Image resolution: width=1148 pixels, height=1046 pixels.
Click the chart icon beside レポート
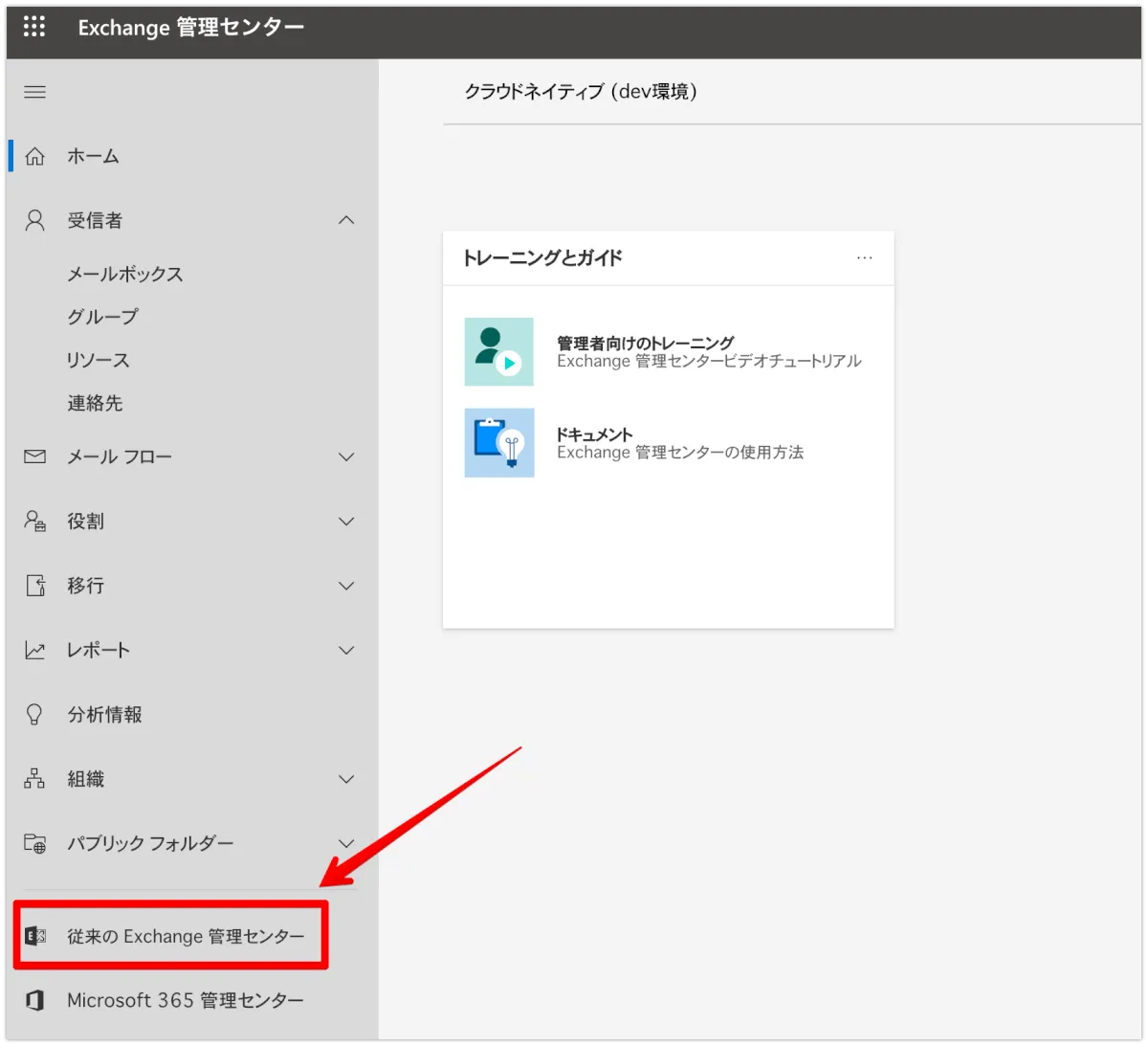click(34, 651)
